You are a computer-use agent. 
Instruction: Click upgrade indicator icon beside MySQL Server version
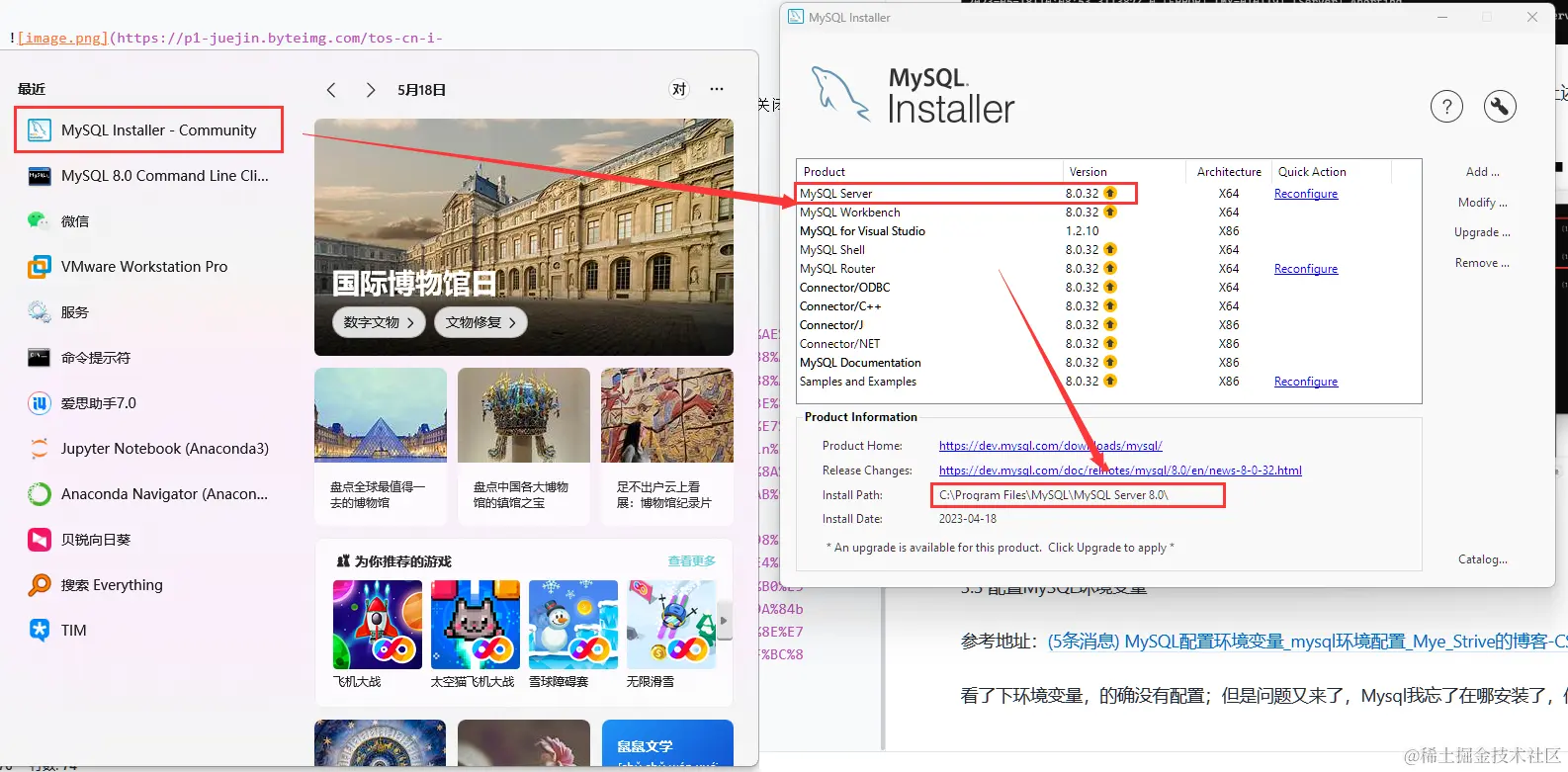[1110, 194]
